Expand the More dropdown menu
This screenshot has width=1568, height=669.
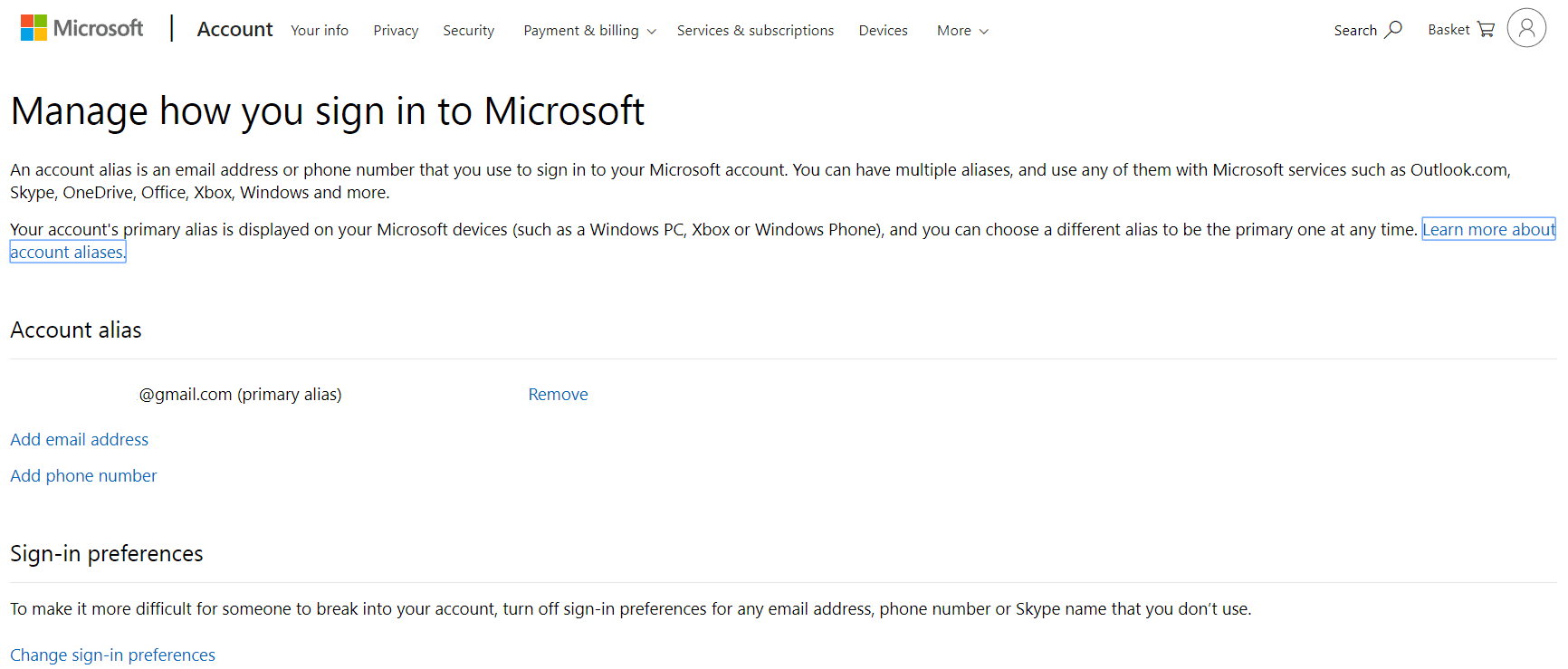point(962,31)
